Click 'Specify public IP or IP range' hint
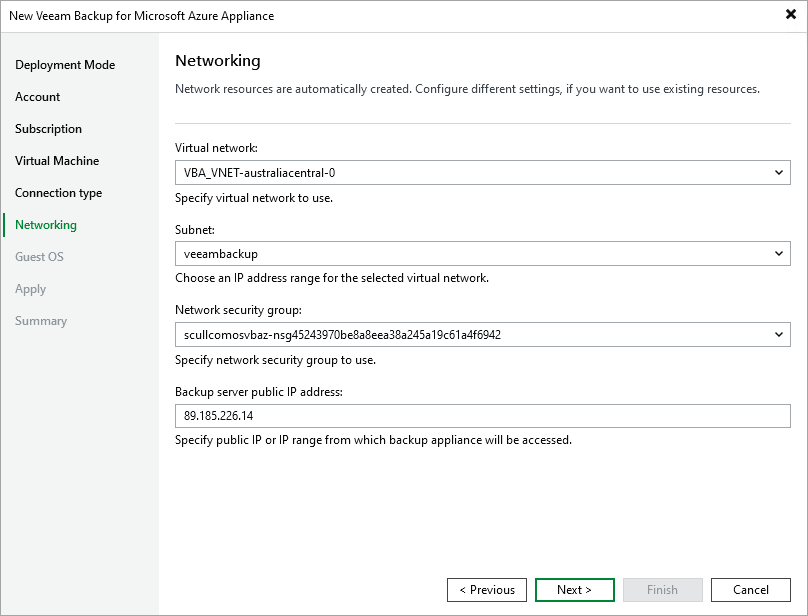The image size is (808, 616). tap(374, 440)
